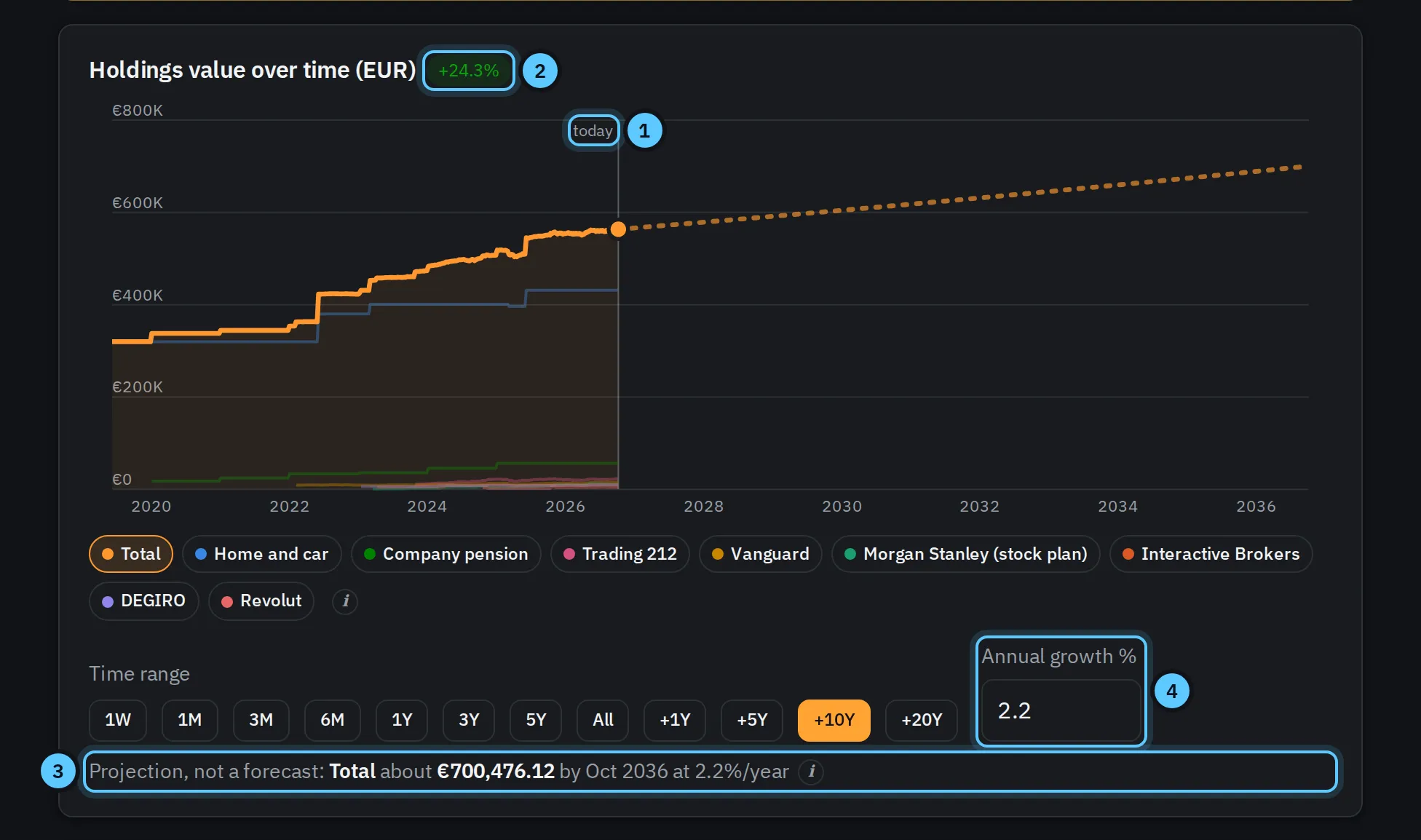Toggle the Trading 212 series
This screenshot has width=1421, height=840.
[x=620, y=554]
